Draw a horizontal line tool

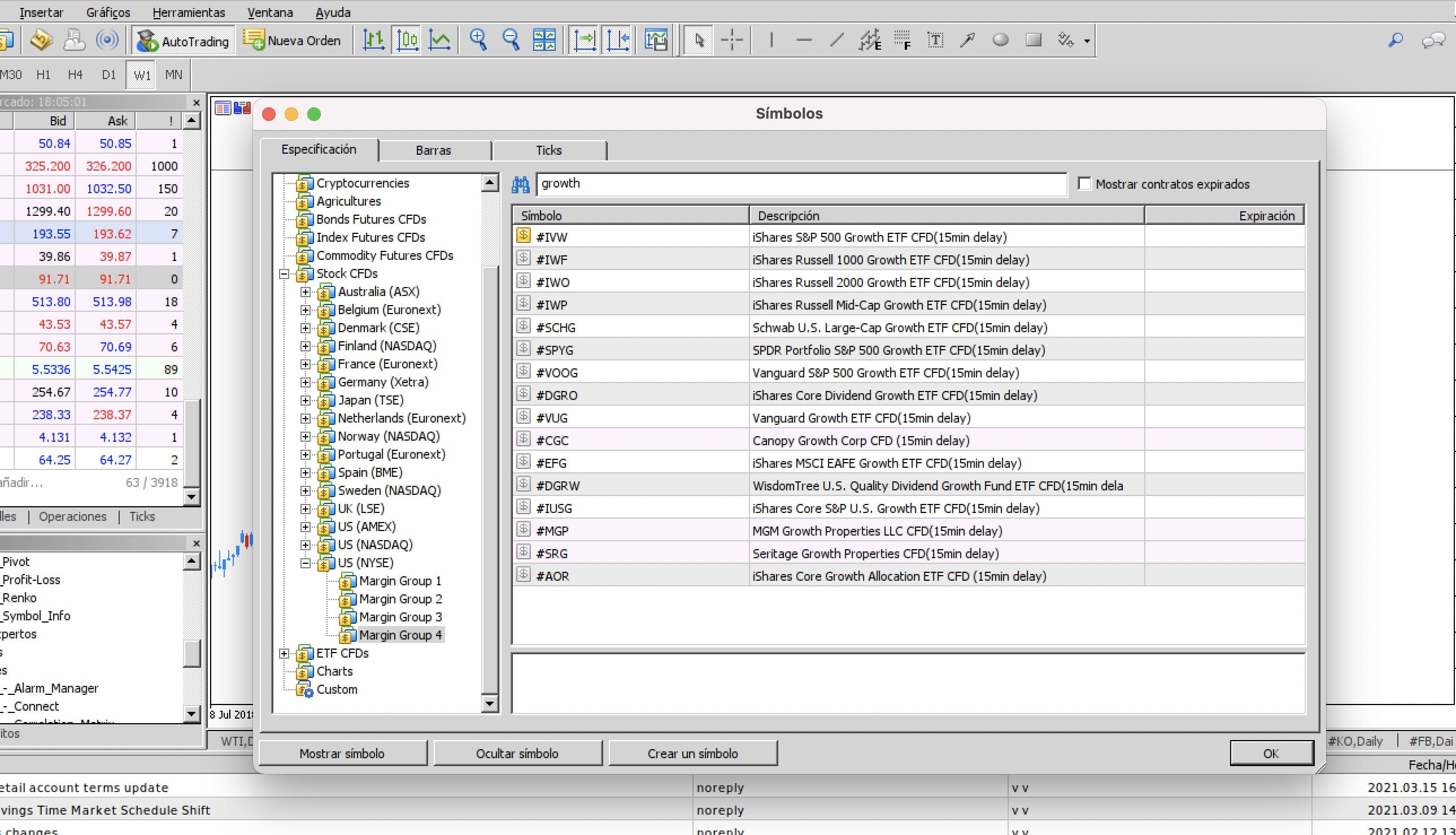pyautogui.click(x=804, y=40)
